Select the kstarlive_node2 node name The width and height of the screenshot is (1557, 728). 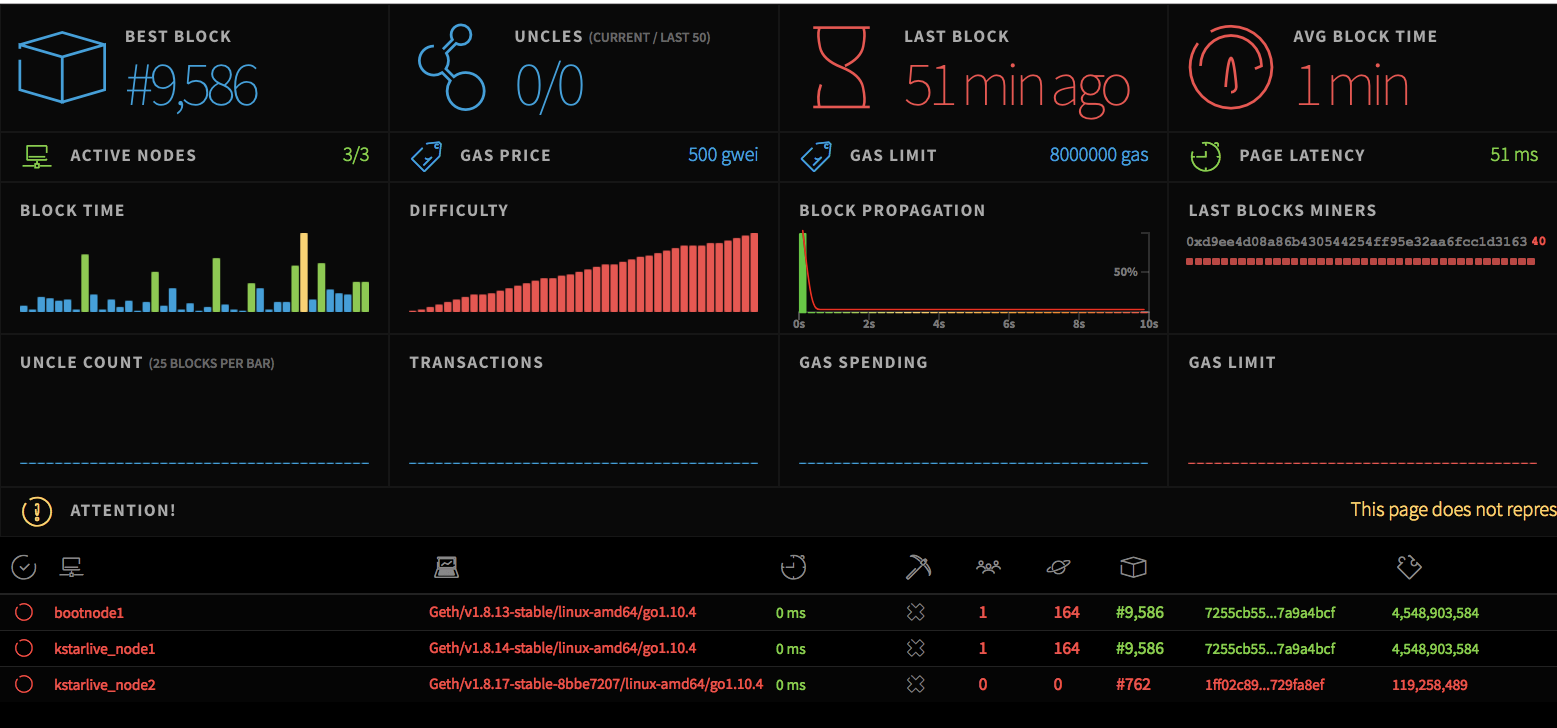point(105,685)
